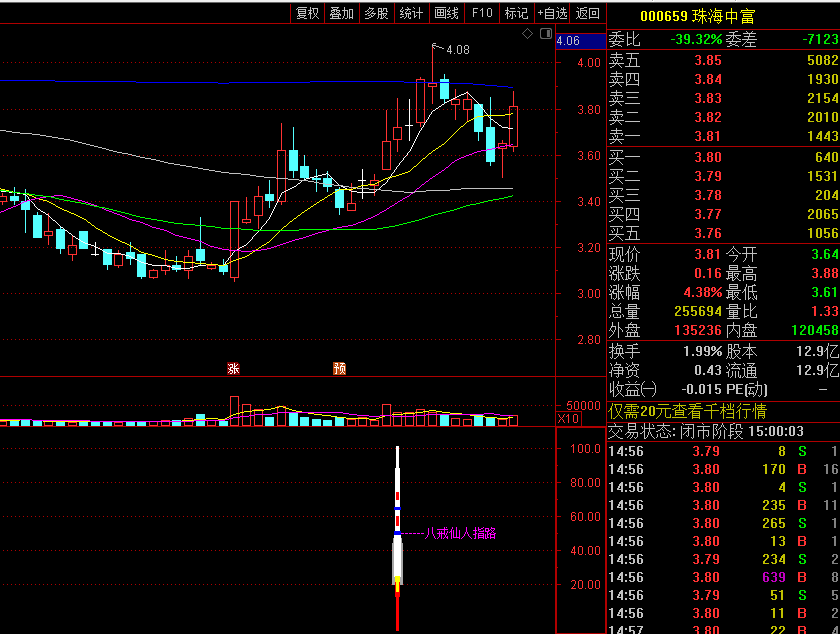Click the 今开 3.64 open price
Viewport: 840px width, 634px height.
point(824,254)
